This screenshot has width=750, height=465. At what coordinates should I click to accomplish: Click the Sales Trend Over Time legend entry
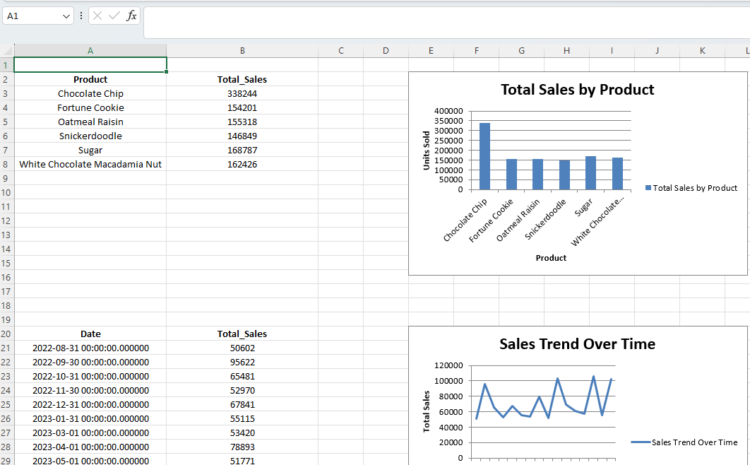(684, 443)
